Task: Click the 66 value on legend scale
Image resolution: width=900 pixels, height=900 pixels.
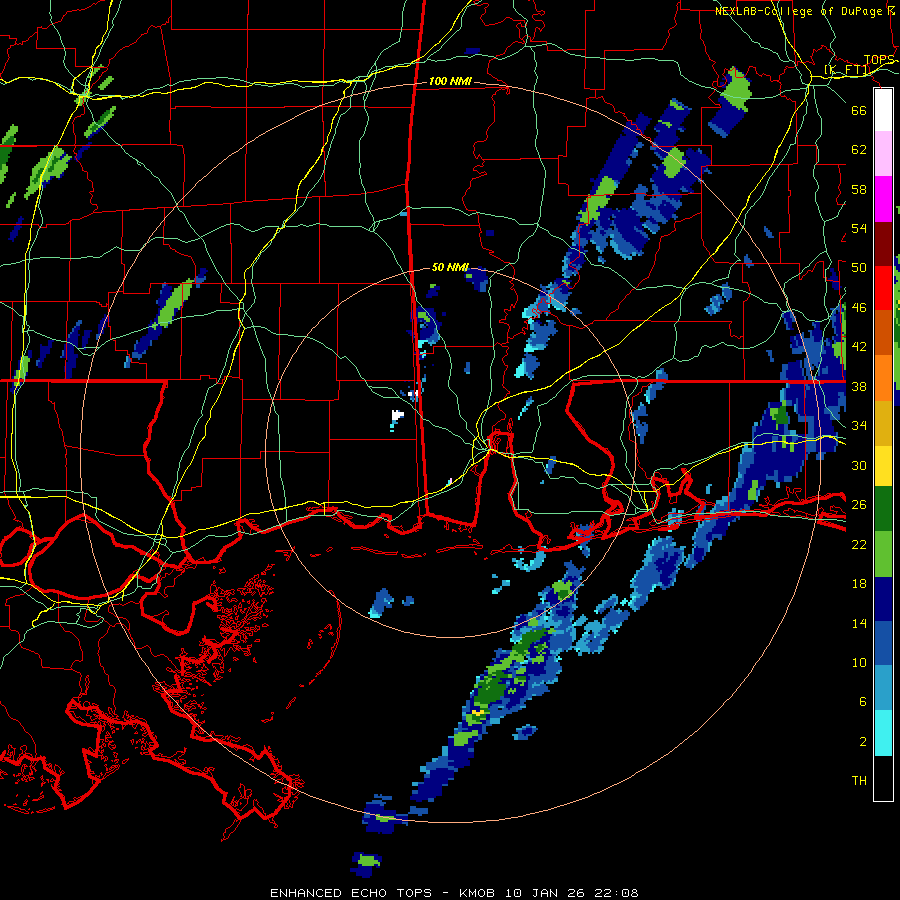Action: point(859,110)
